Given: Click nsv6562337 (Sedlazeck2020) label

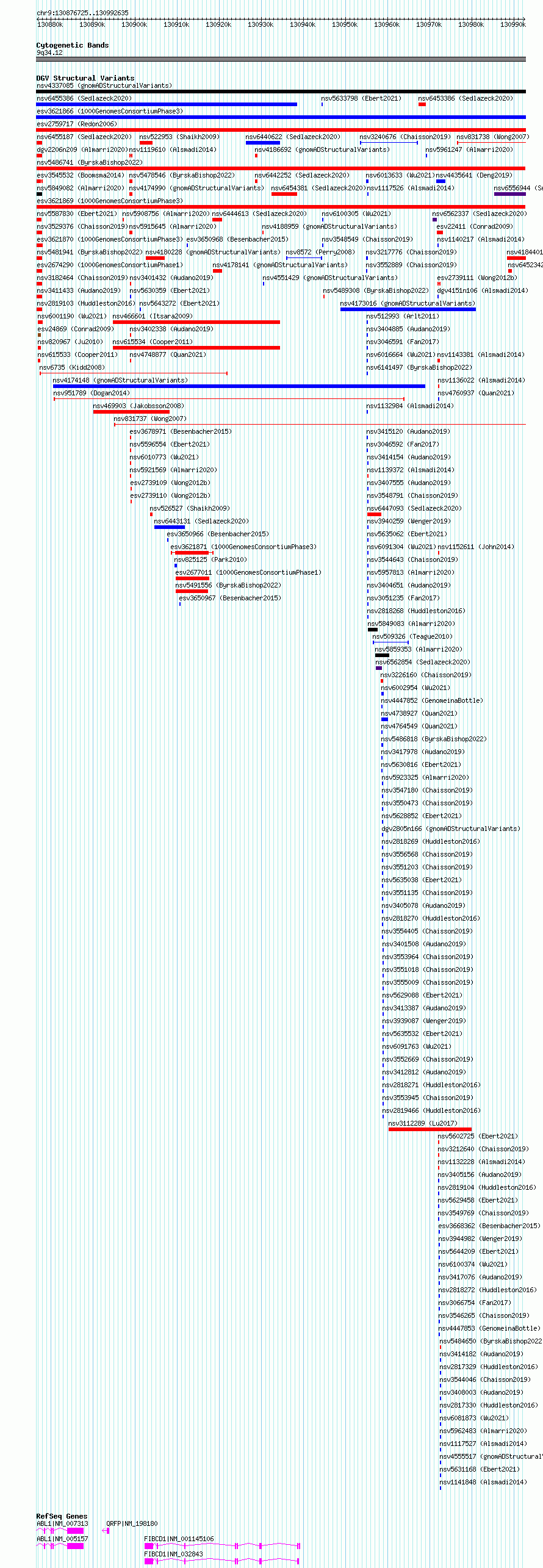Looking at the screenshot, I should 480,214.
